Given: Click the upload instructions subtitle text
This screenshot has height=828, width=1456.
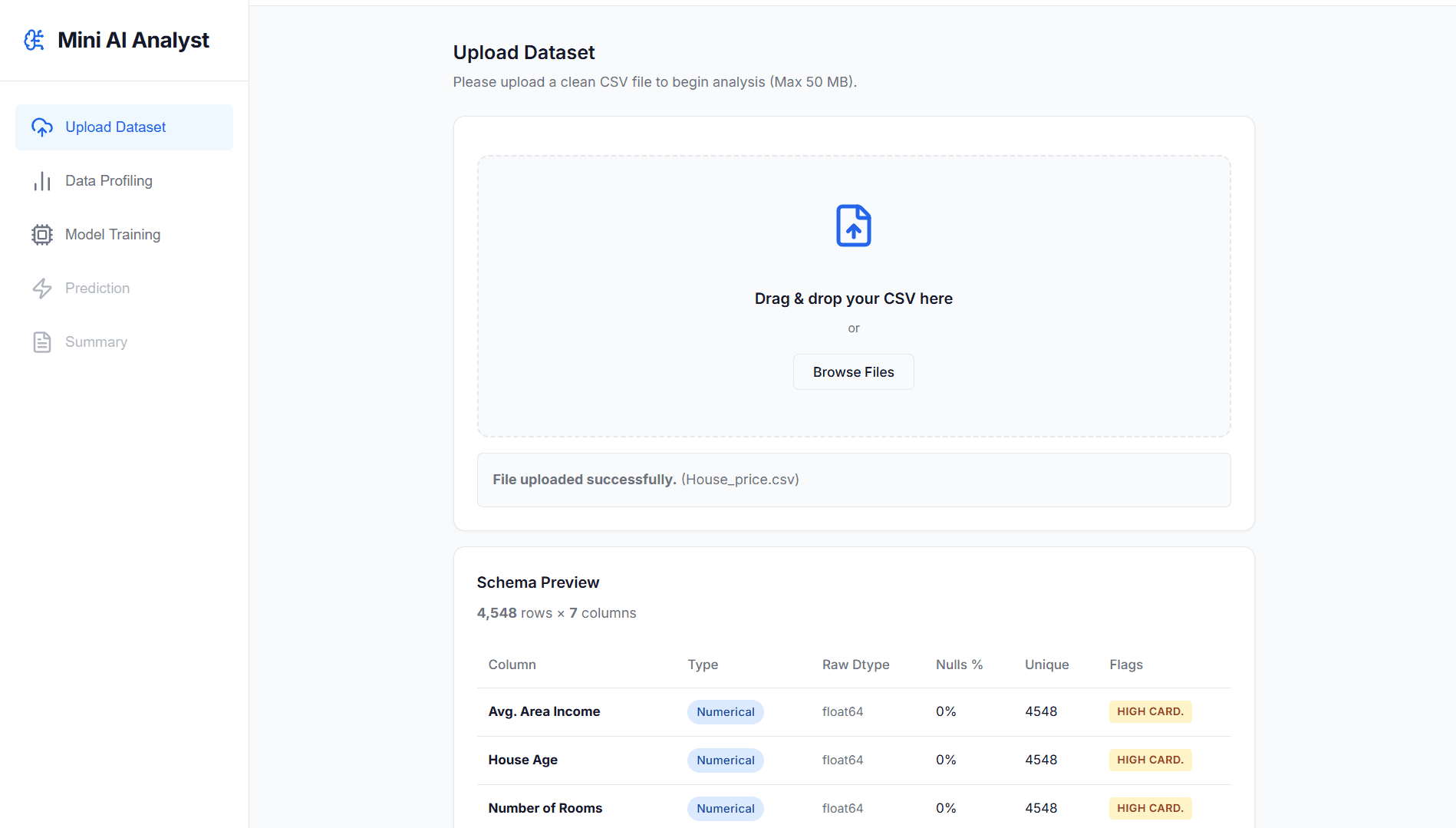Looking at the screenshot, I should tap(655, 82).
